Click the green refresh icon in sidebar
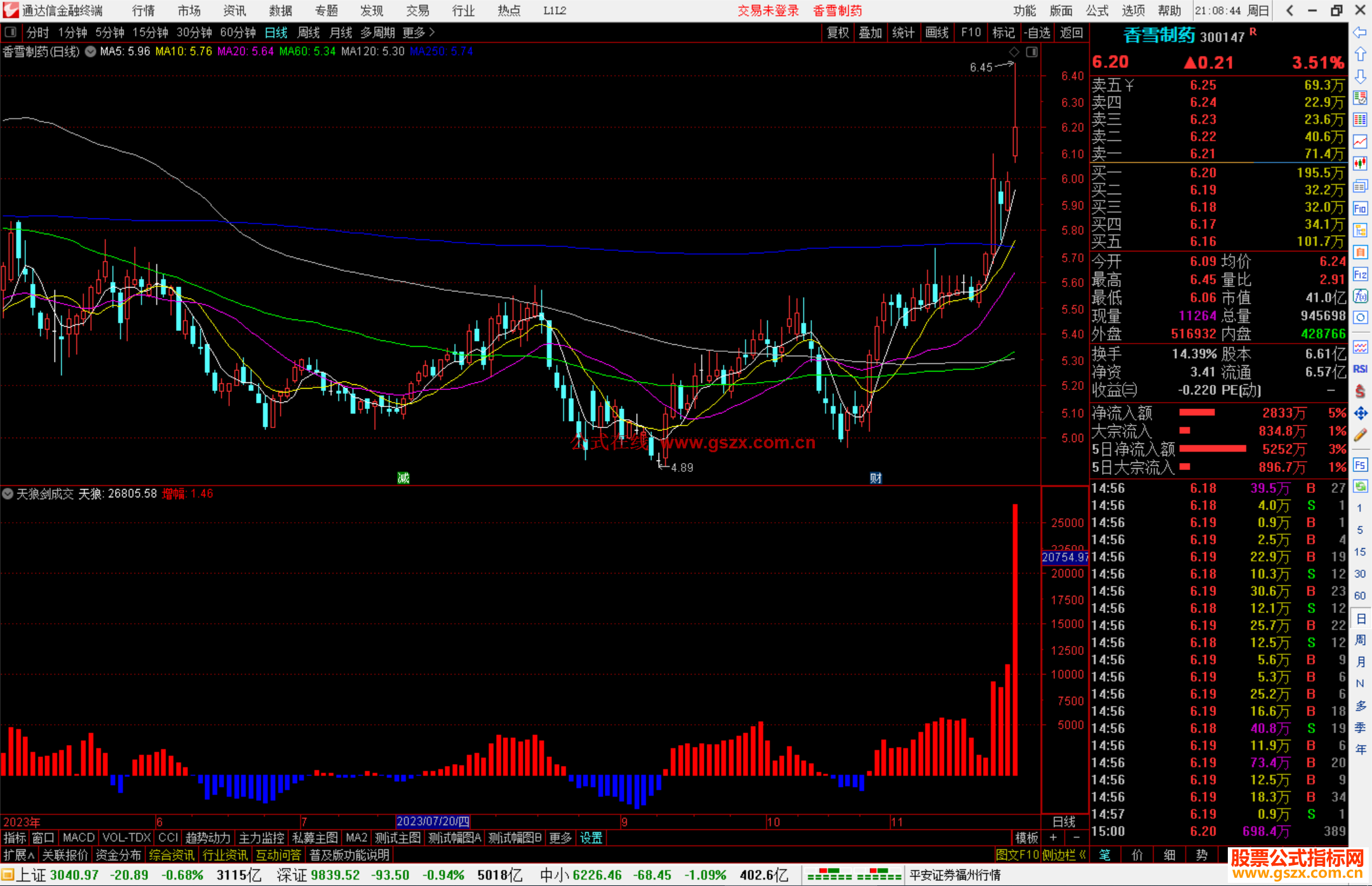1372x886 pixels. point(1360,487)
